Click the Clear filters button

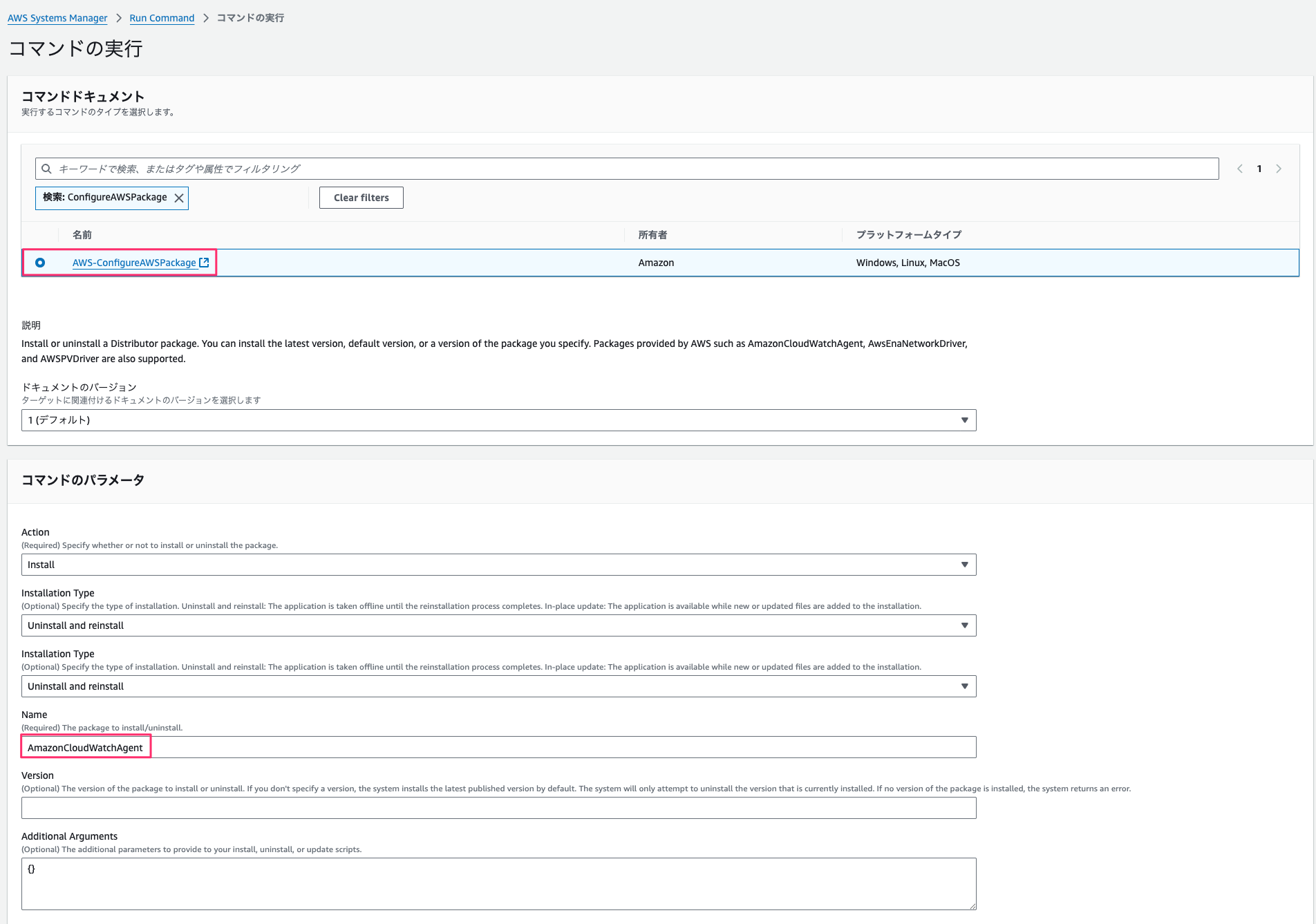click(361, 198)
